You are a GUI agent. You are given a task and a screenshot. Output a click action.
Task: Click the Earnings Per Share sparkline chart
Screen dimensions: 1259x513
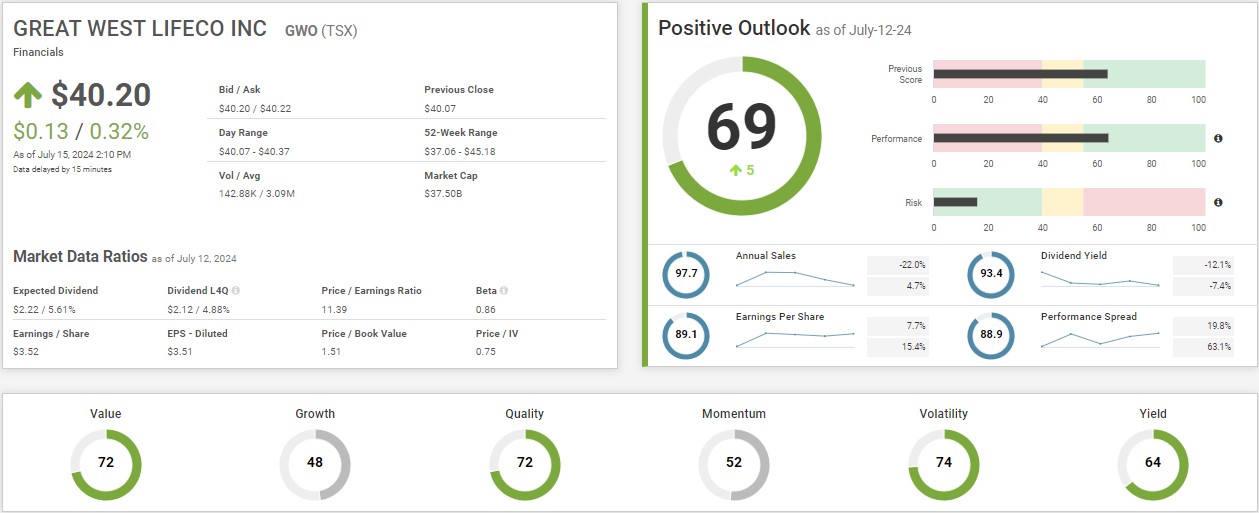(796, 339)
